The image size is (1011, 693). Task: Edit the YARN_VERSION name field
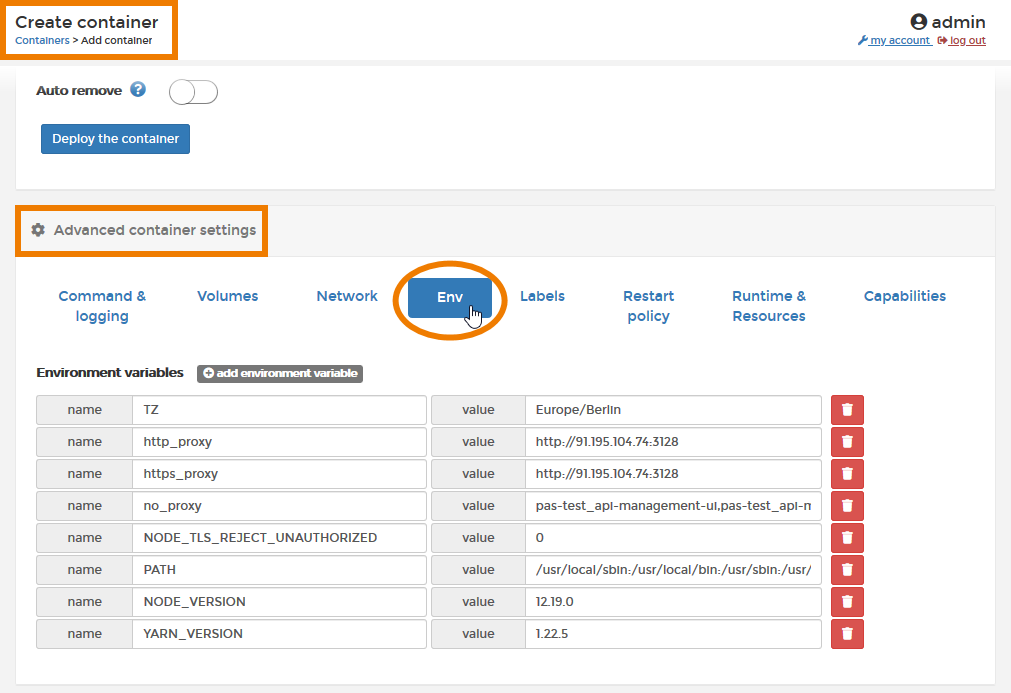tap(279, 634)
